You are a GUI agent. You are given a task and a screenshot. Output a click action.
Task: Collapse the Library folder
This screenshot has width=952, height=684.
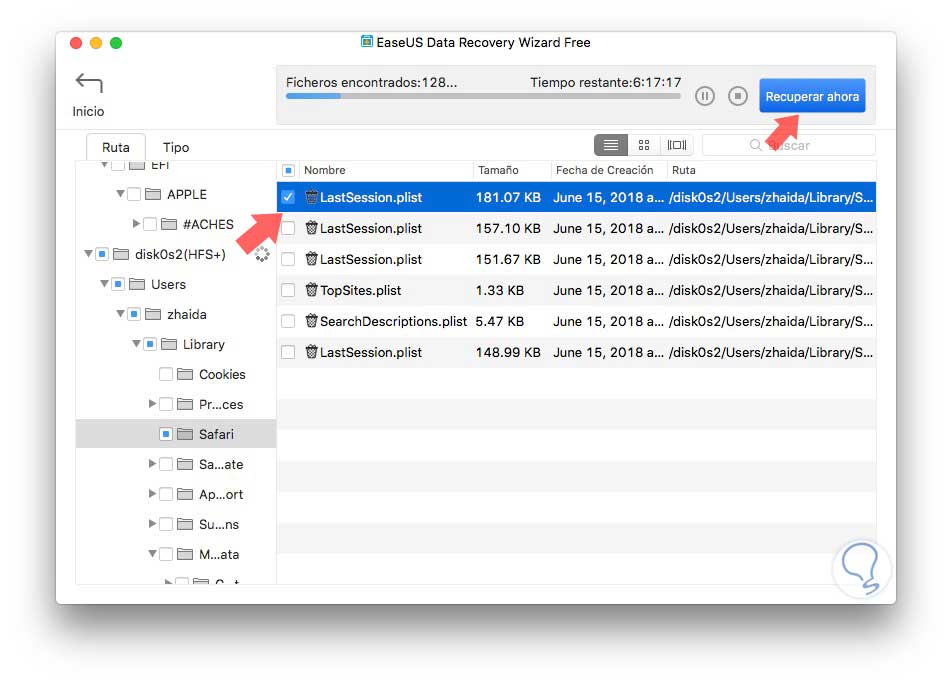coord(137,344)
